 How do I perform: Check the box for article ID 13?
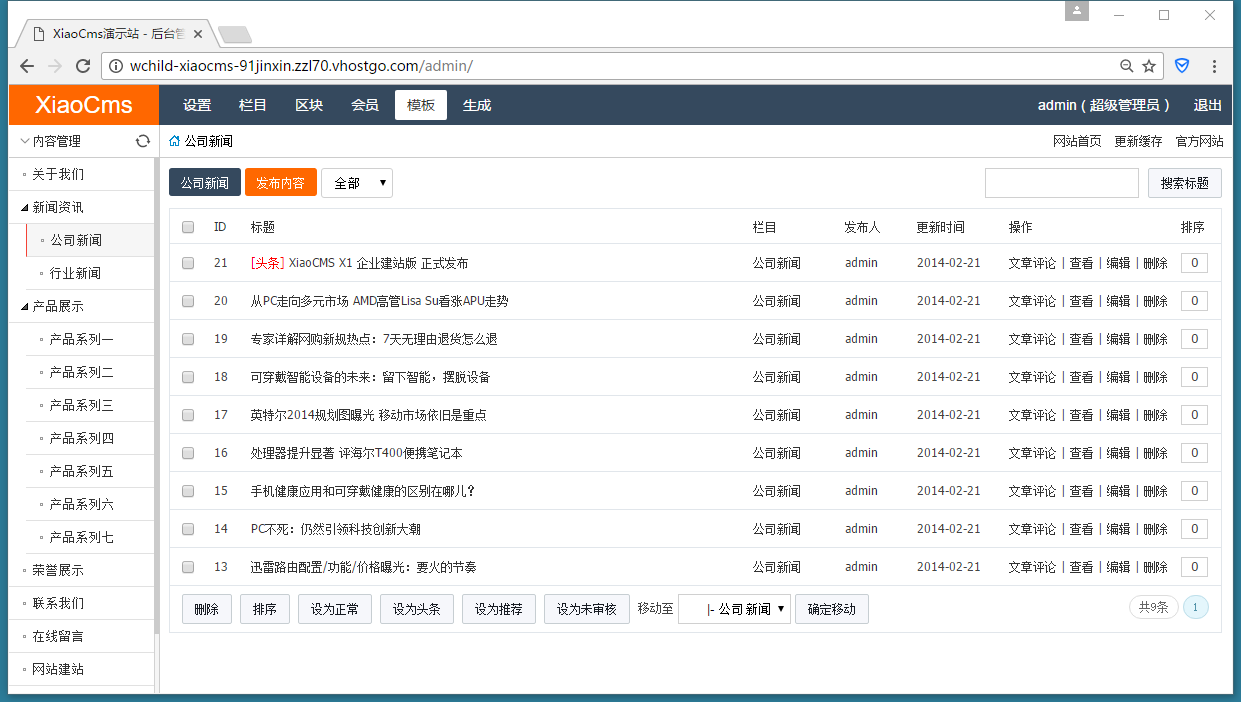(x=188, y=567)
